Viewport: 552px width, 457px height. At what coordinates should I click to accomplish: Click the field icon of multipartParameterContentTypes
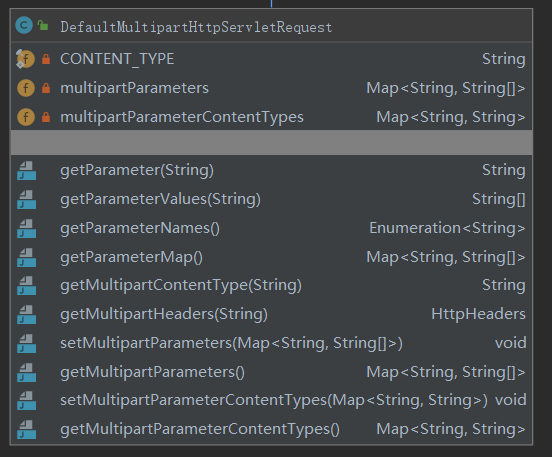(26, 117)
